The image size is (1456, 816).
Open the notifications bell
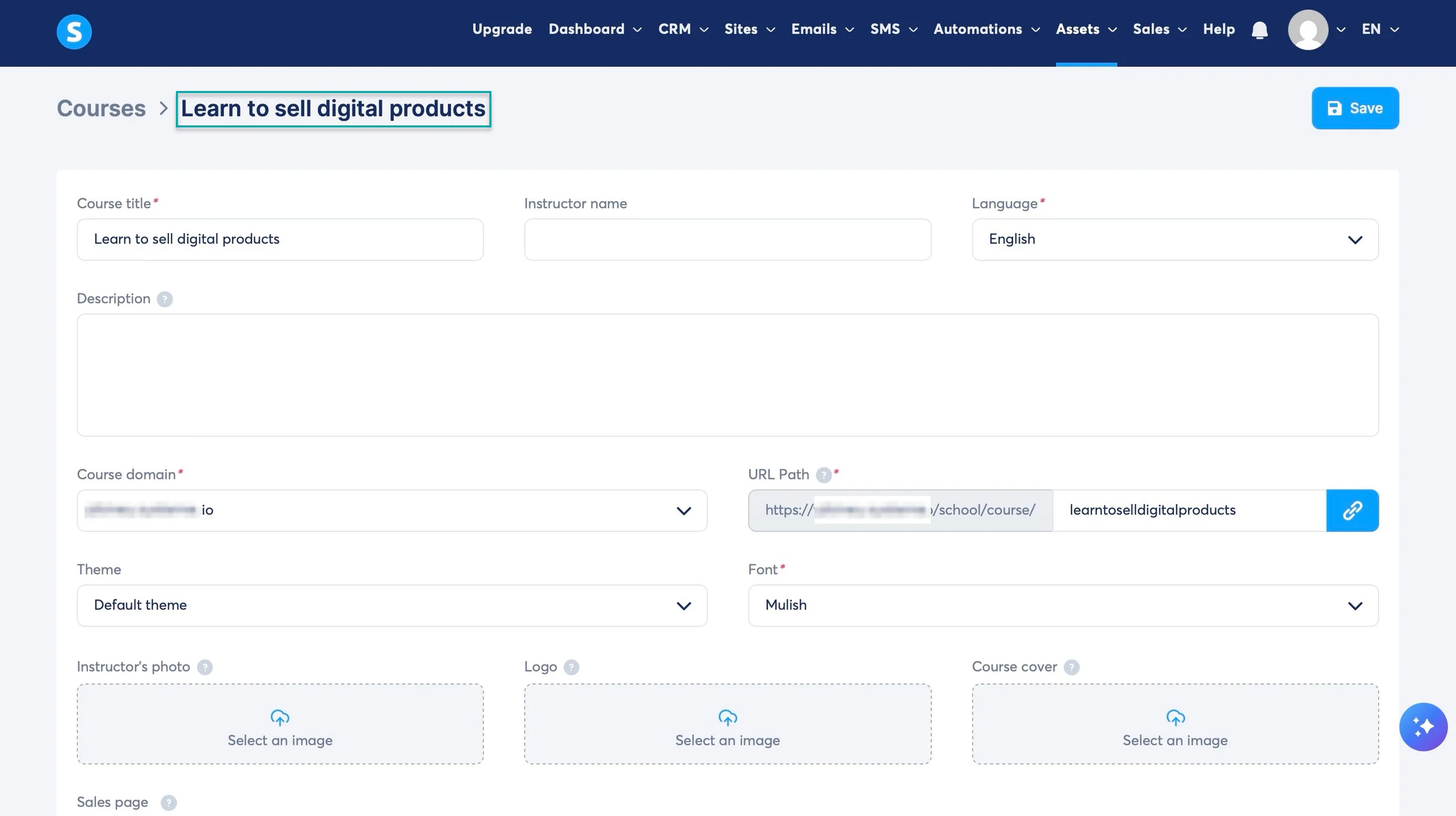tap(1259, 30)
